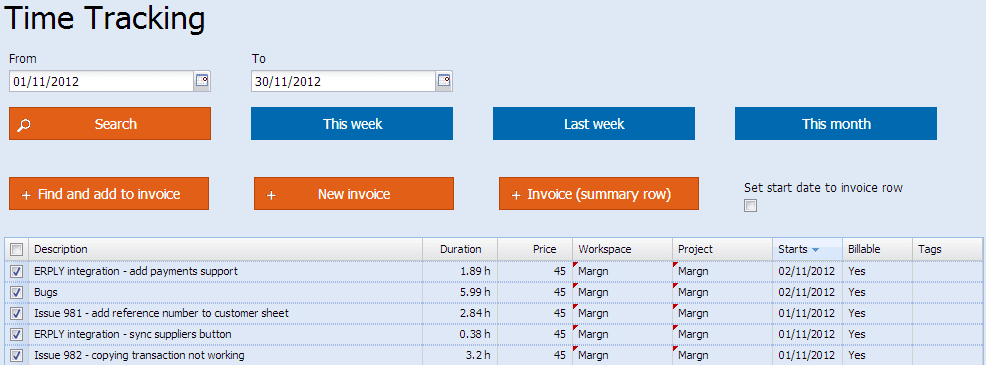Filter entries by Last week

(594, 124)
